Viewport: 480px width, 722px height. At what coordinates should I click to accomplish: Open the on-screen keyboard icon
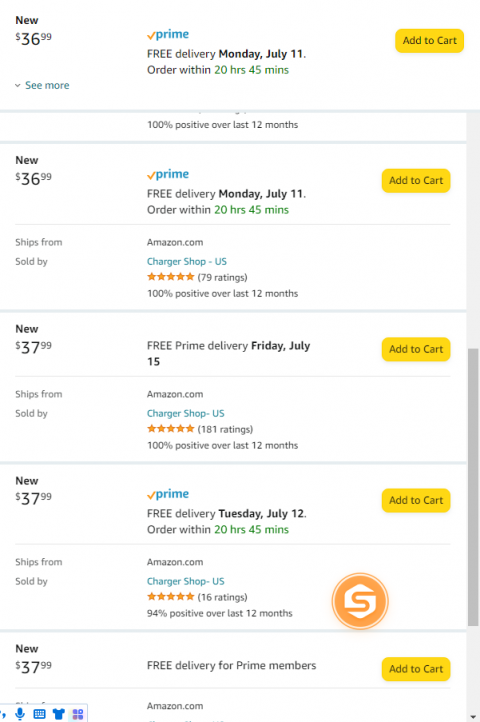(40, 714)
